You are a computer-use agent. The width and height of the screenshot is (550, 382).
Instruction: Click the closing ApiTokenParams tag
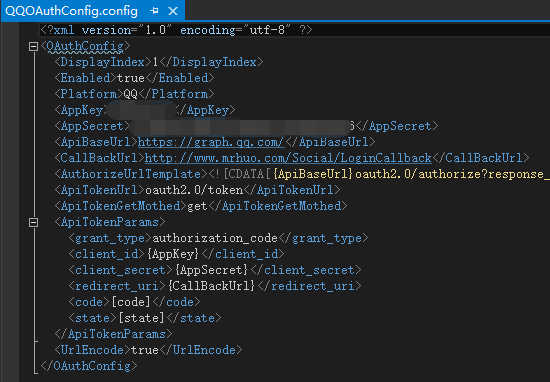(x=113, y=334)
